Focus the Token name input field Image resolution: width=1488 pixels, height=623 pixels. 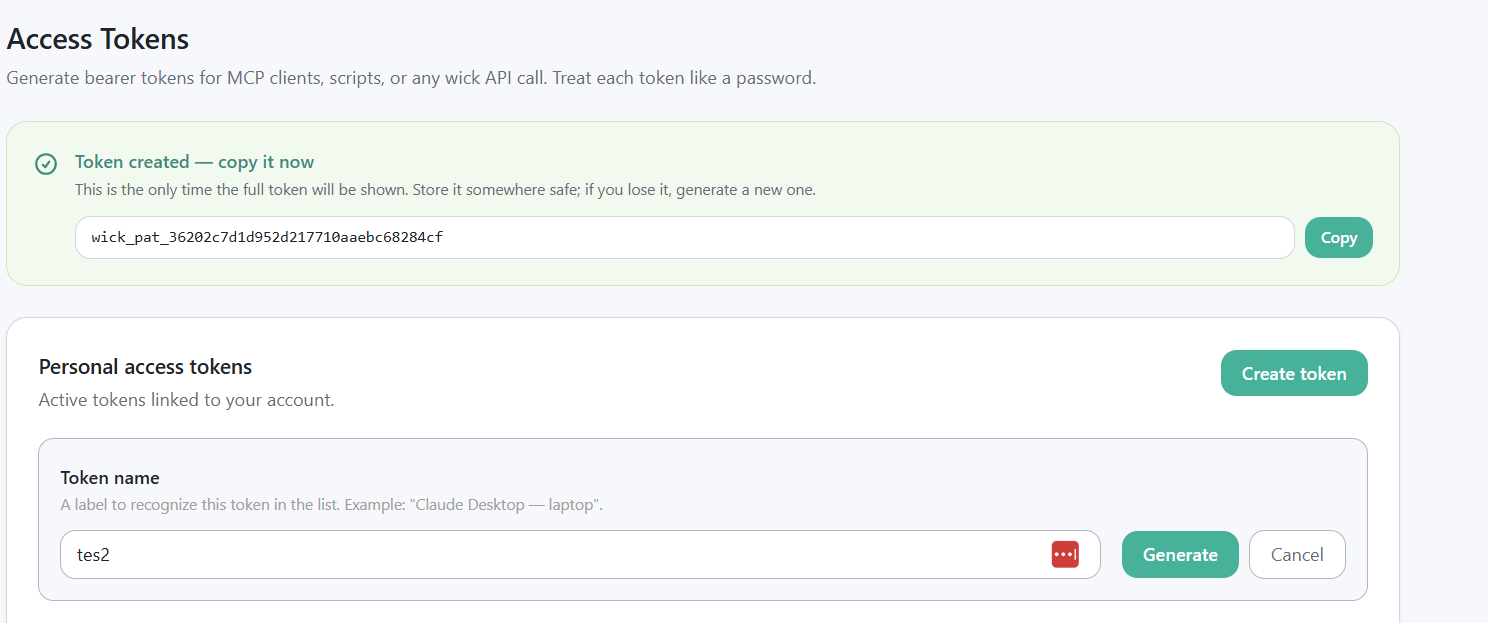pyautogui.click(x=580, y=554)
